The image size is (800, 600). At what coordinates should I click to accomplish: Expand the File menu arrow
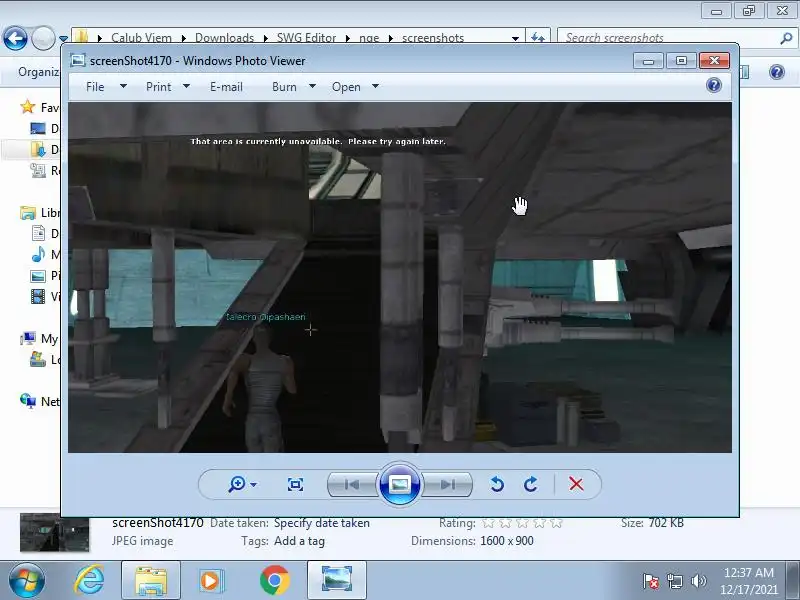tap(123, 86)
